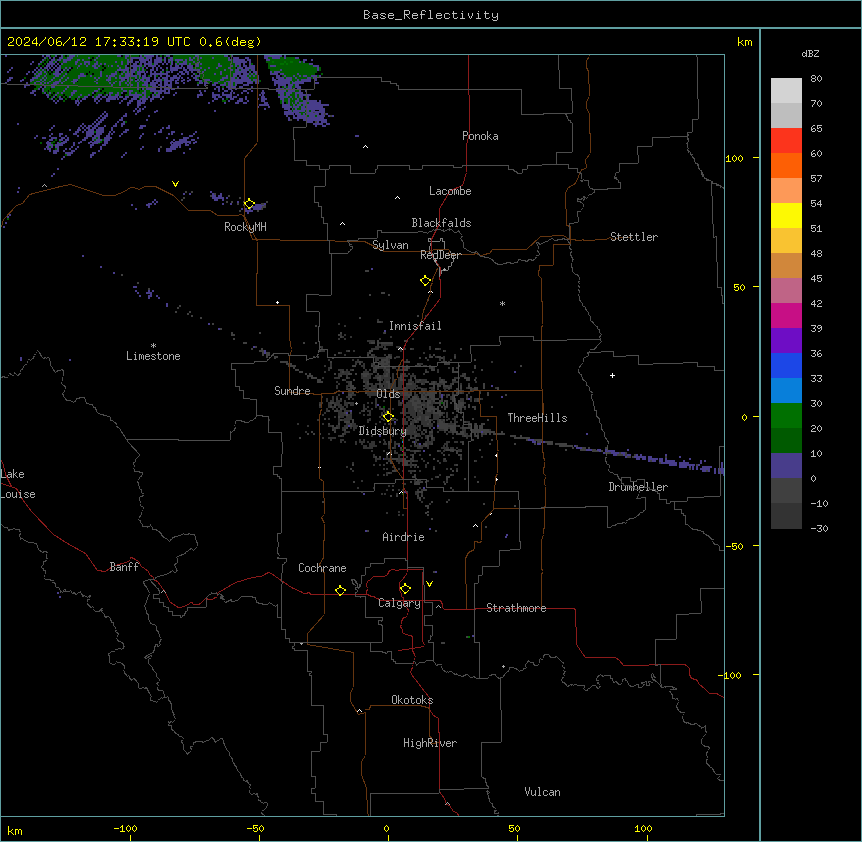This screenshot has width=862, height=842.
Task: Select the yellow diamond marker below Cochrane
Action: click(340, 590)
